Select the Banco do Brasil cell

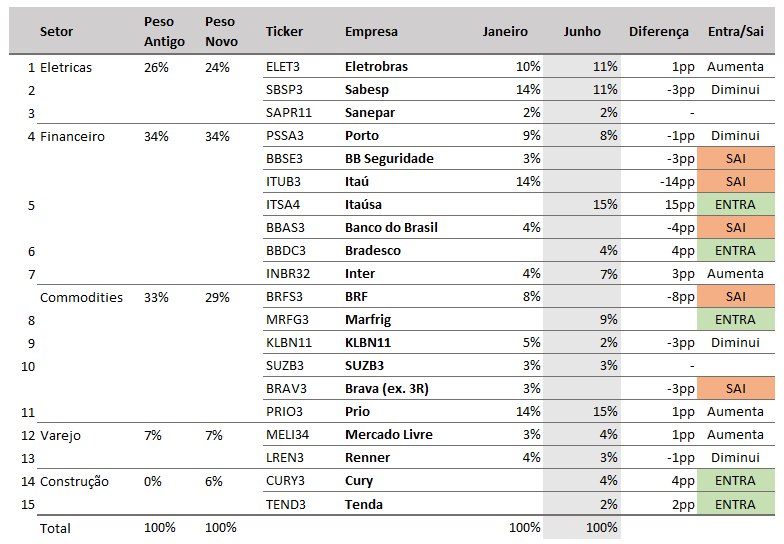click(391, 228)
